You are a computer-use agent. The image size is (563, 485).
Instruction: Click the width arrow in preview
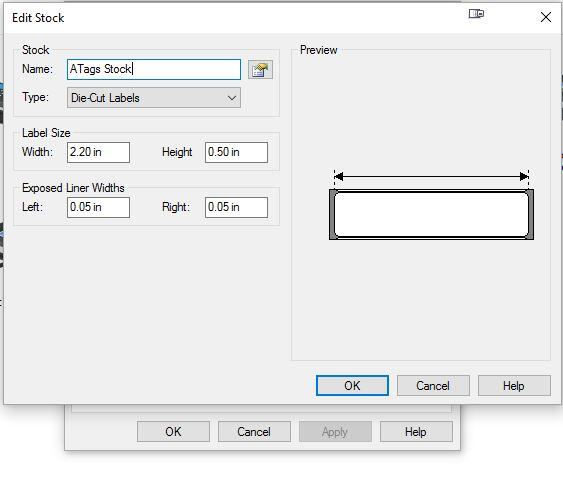(431, 176)
